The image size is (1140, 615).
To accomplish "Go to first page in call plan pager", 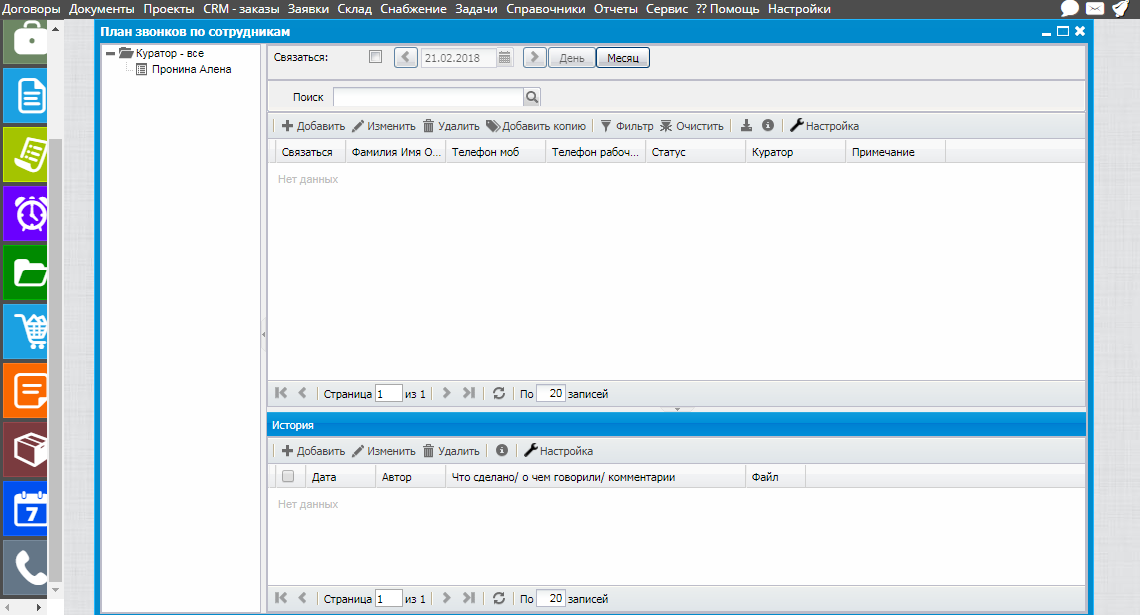I will [x=281, y=393].
